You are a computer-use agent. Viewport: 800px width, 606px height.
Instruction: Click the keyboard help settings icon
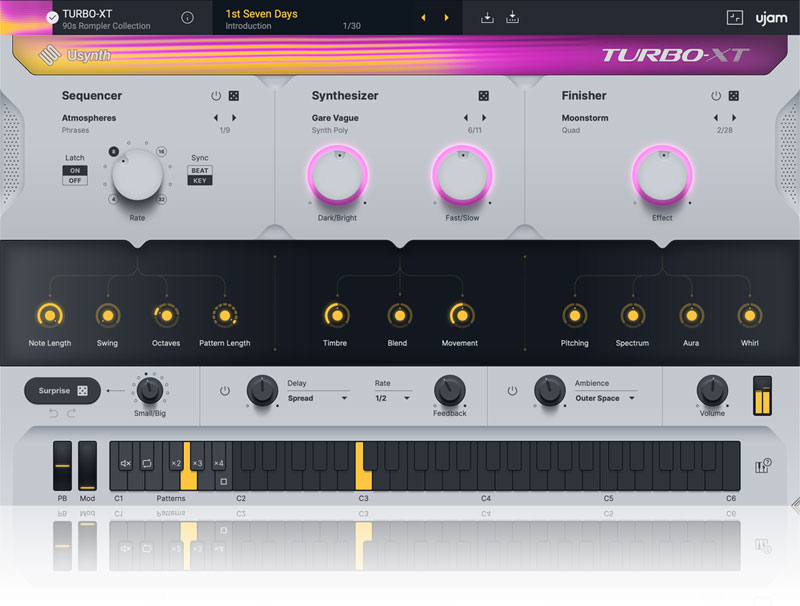762,466
